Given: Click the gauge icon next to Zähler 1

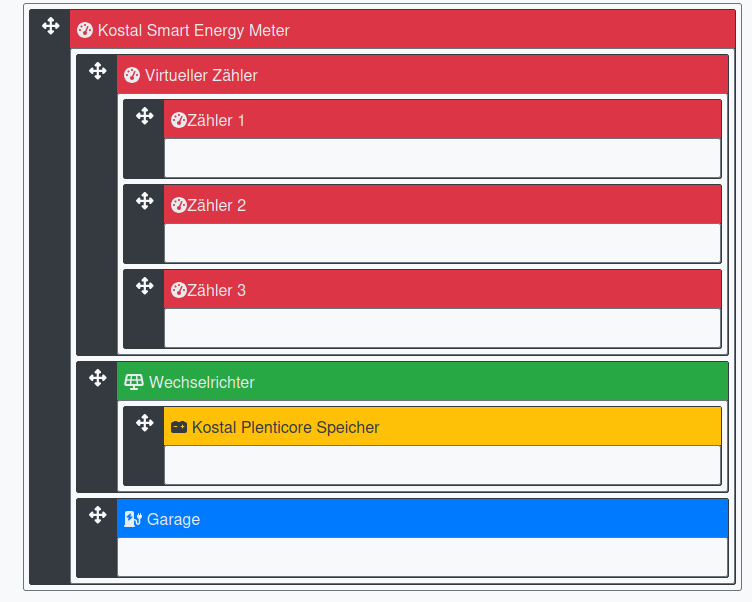Looking at the screenshot, I should pos(179,120).
